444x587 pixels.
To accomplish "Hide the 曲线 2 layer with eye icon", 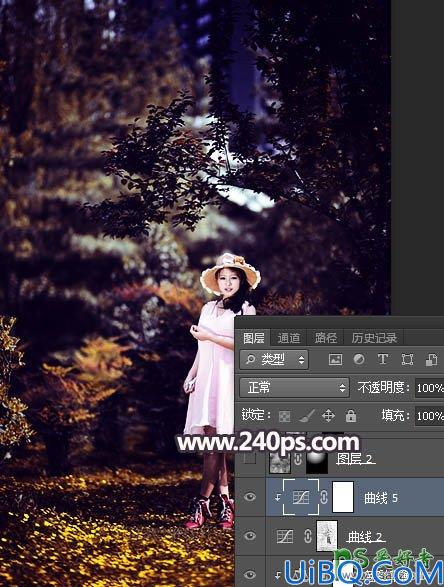I will (250, 536).
